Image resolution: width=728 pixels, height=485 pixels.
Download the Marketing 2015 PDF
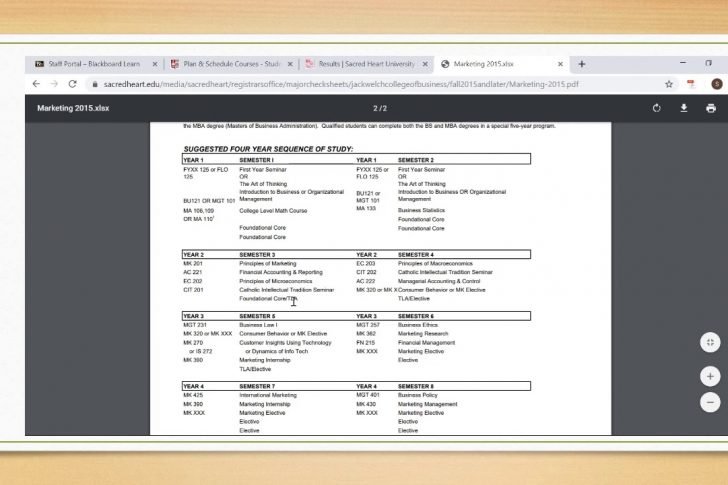684,108
